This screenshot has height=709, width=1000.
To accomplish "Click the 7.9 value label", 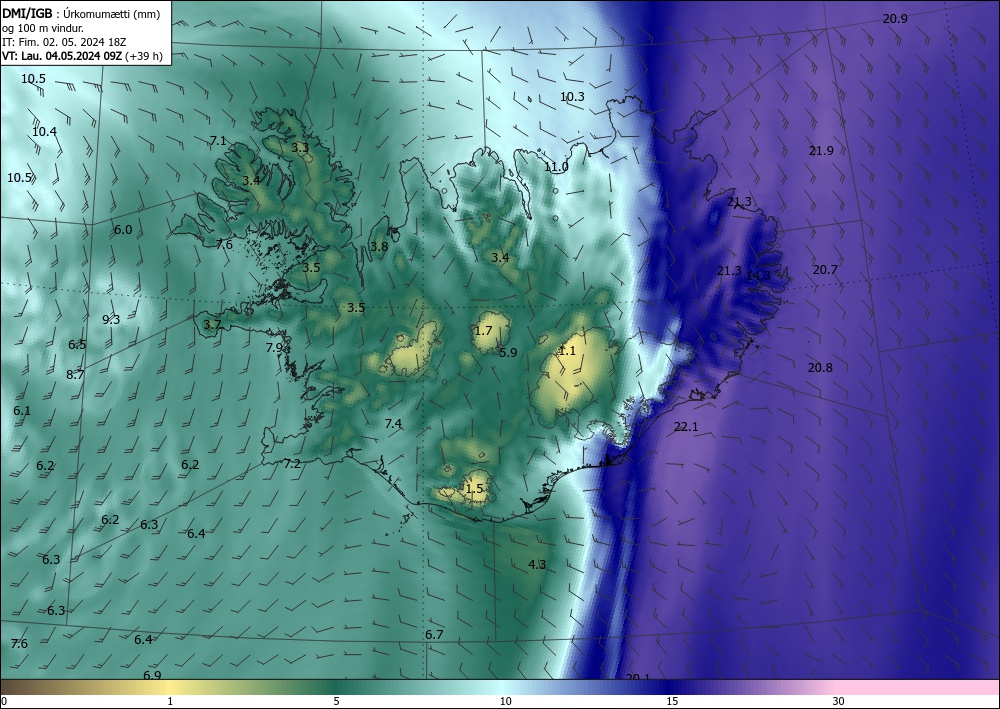I will click(274, 348).
